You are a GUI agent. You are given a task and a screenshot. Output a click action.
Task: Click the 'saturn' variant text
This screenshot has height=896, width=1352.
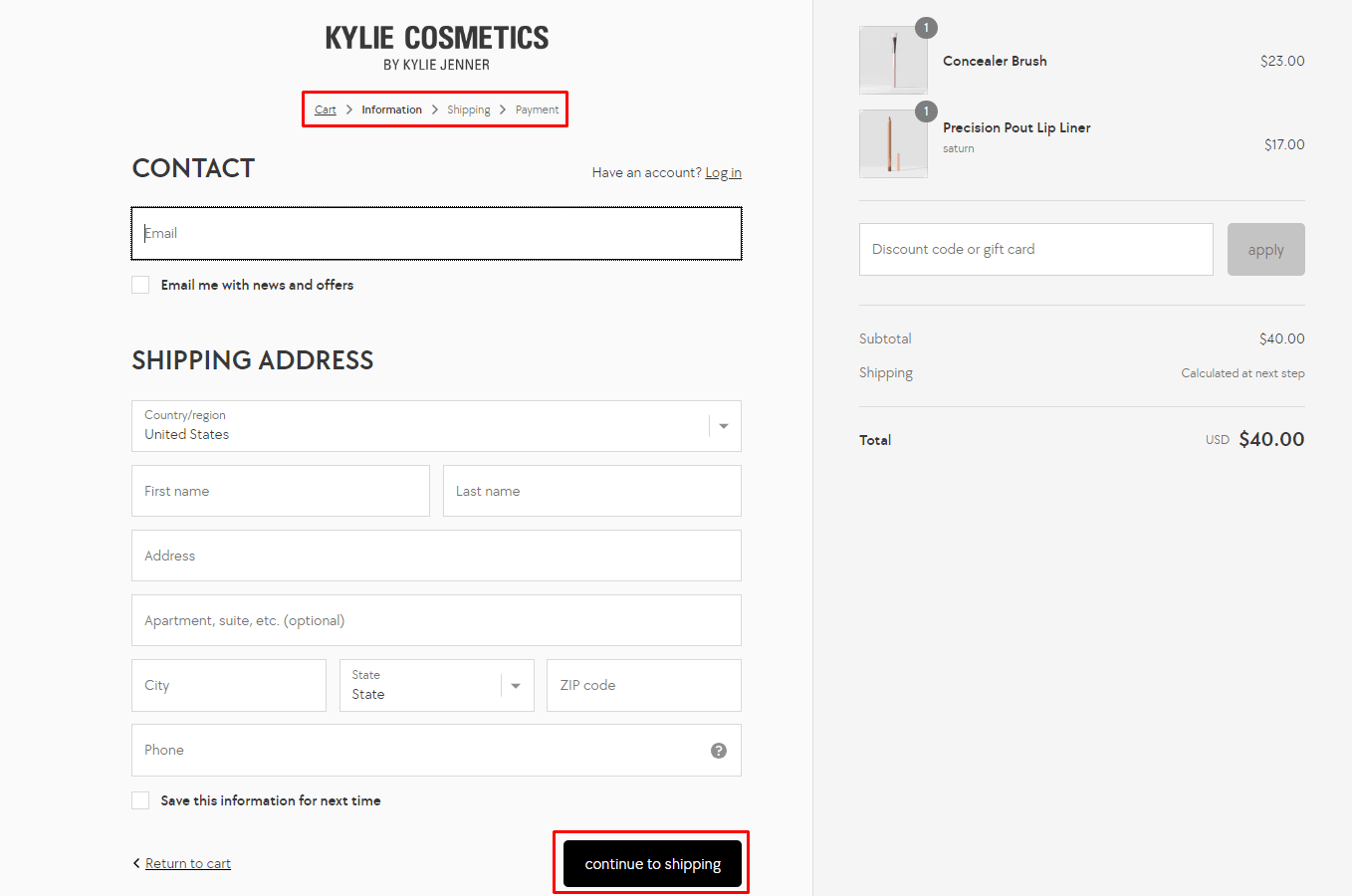[x=959, y=148]
